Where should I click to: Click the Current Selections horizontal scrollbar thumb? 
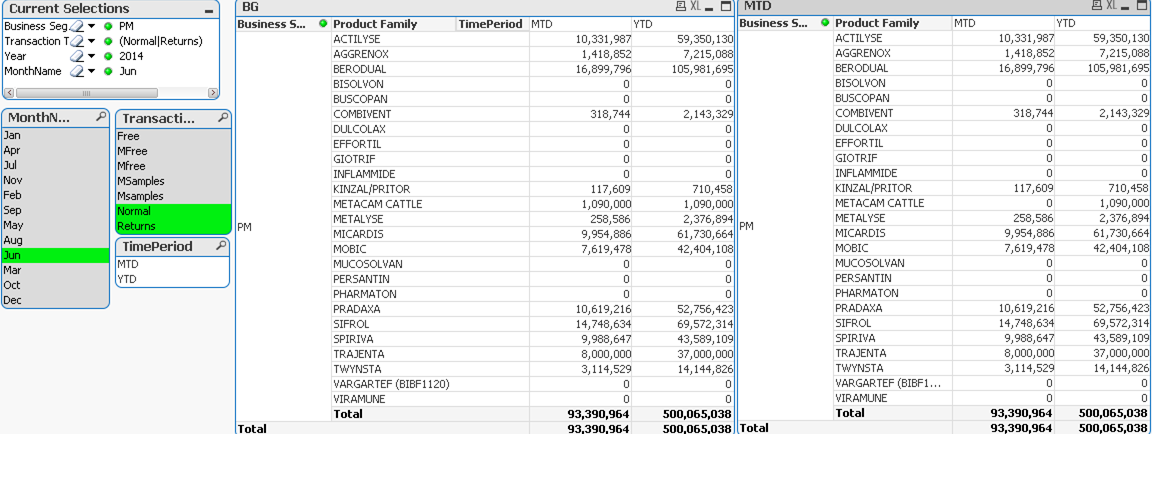[x=86, y=93]
